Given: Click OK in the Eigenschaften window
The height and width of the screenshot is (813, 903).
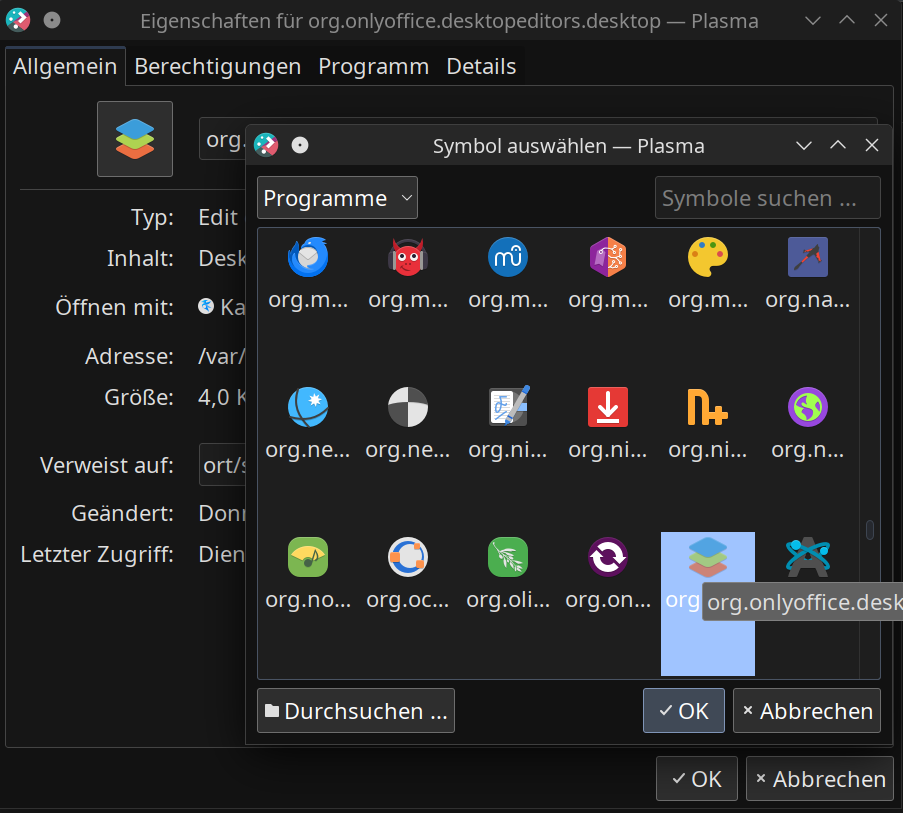Looking at the screenshot, I should (x=697, y=778).
